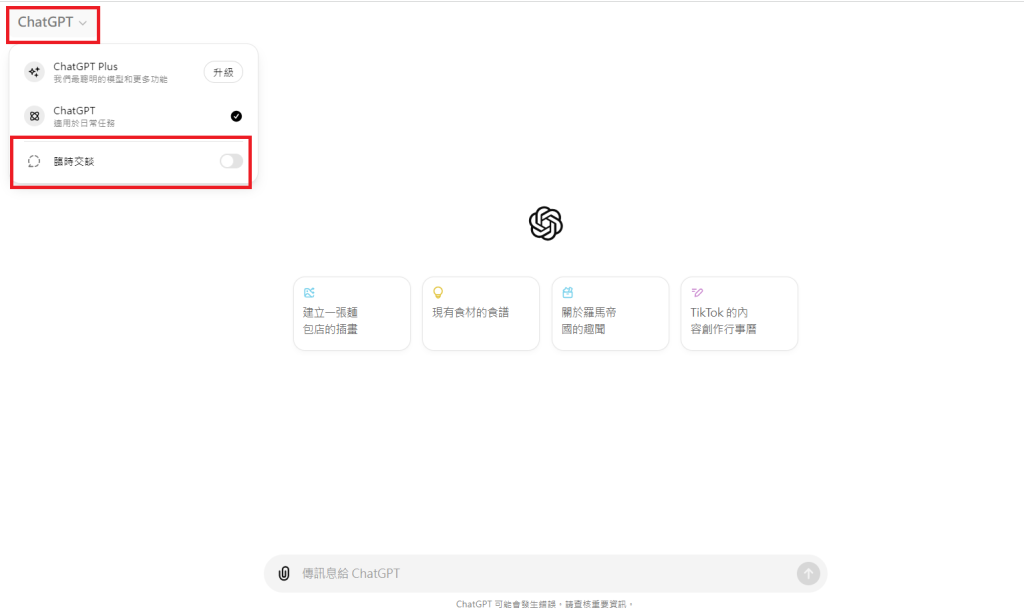This screenshot has height=614, width=1024.
Task: Open the TikTok 內容創作行事曆 suggestion card
Action: coord(739,313)
